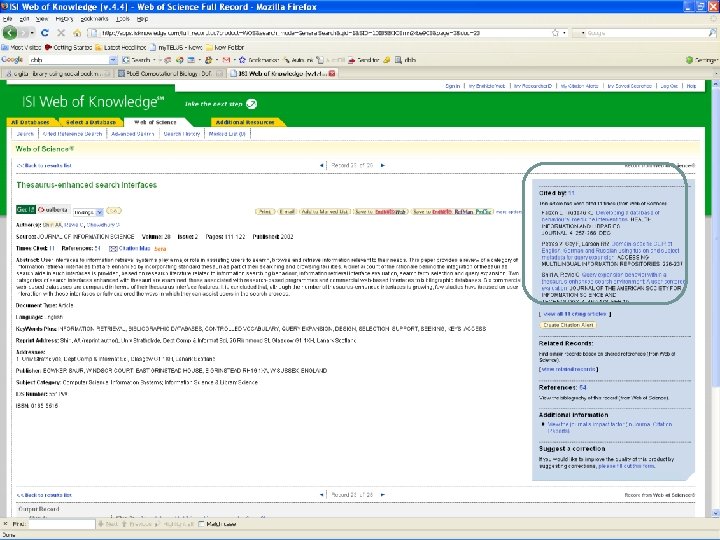Open the Citation Map icon

[113, 248]
